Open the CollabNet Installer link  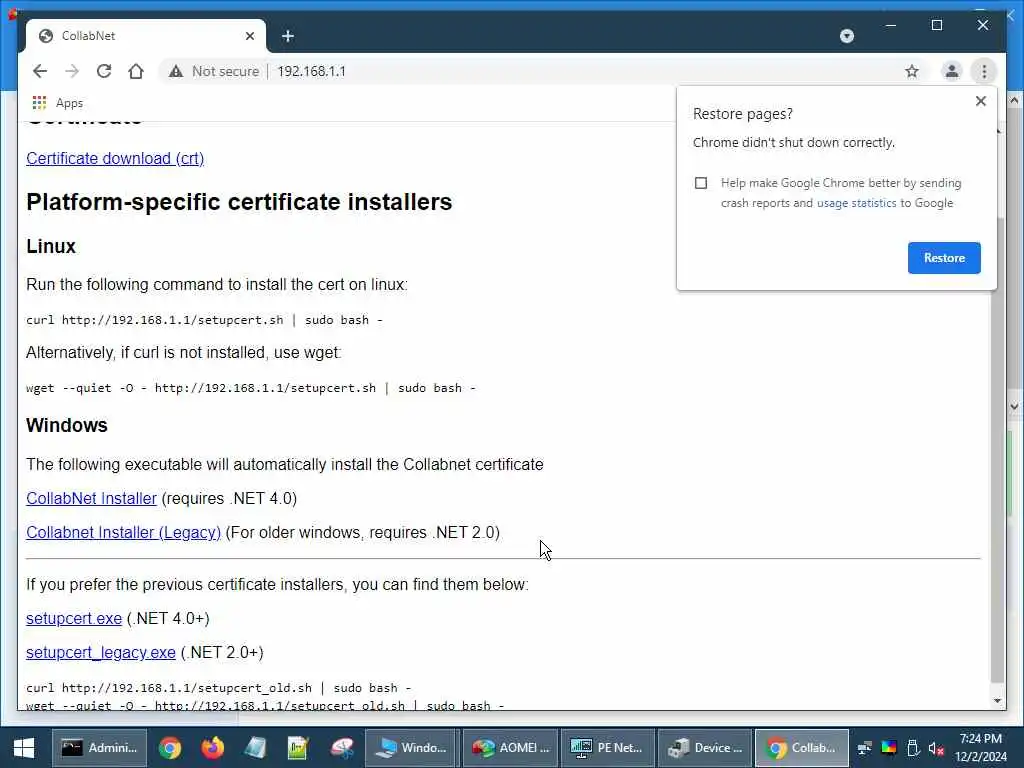91,498
